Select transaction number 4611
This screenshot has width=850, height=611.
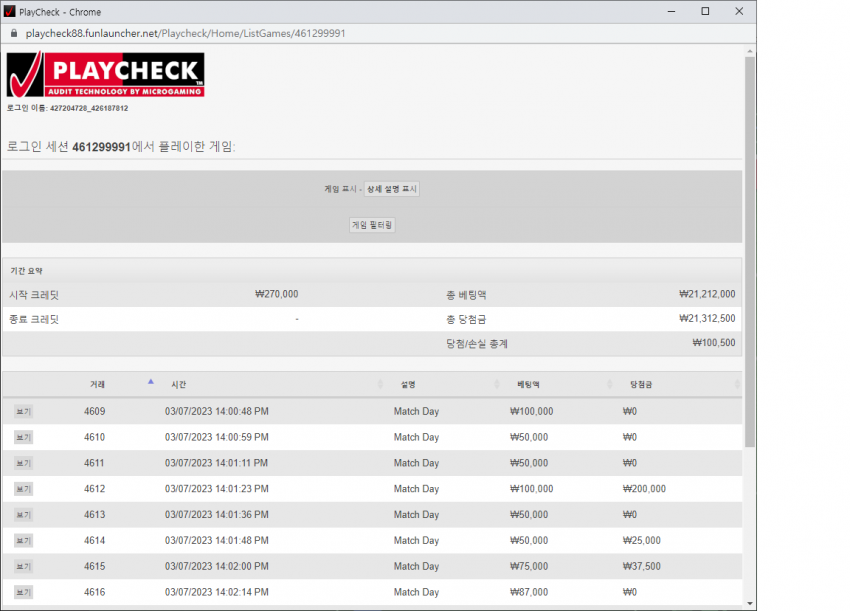[x=94, y=463]
